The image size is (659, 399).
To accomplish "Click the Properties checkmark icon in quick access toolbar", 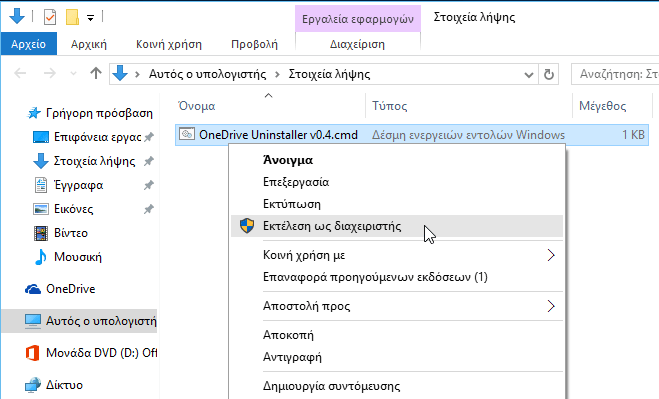I will coord(50,17).
